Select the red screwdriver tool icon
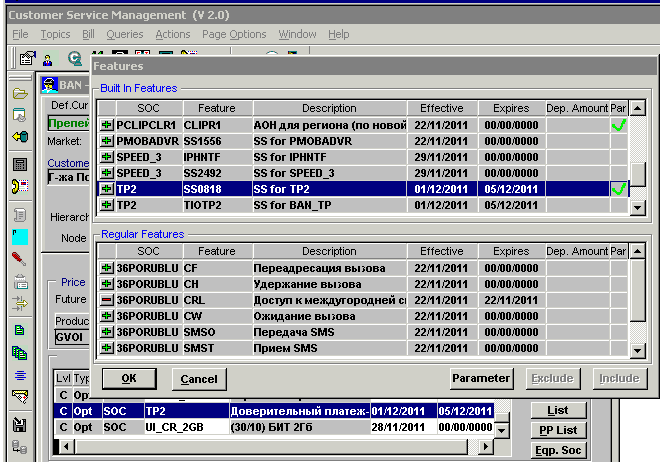Viewport: 666px width, 463px height. tap(19, 259)
